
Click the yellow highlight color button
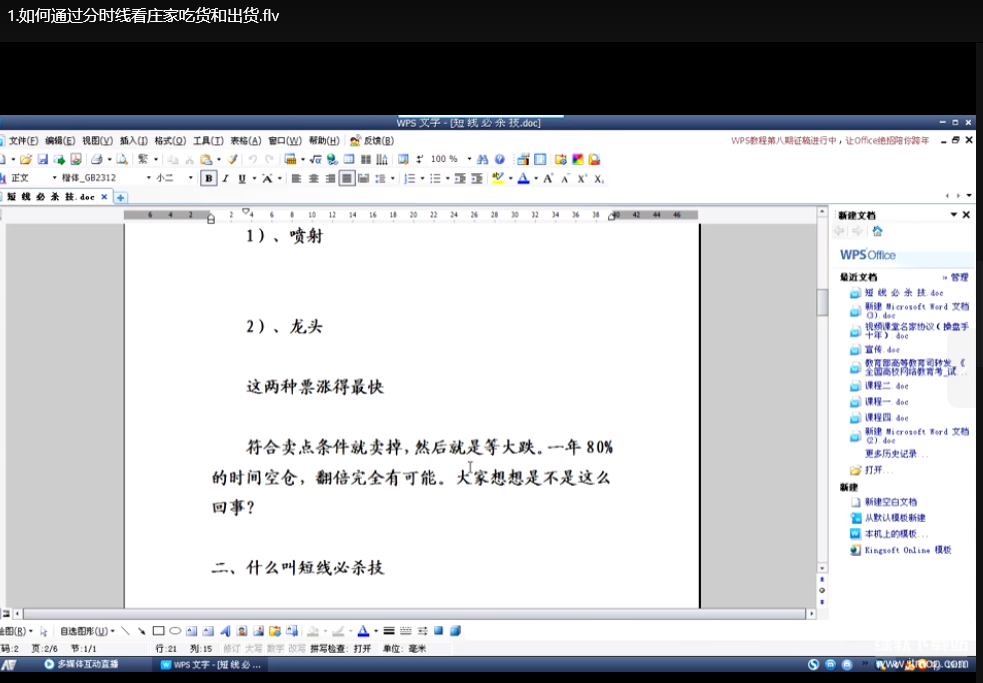pos(498,179)
